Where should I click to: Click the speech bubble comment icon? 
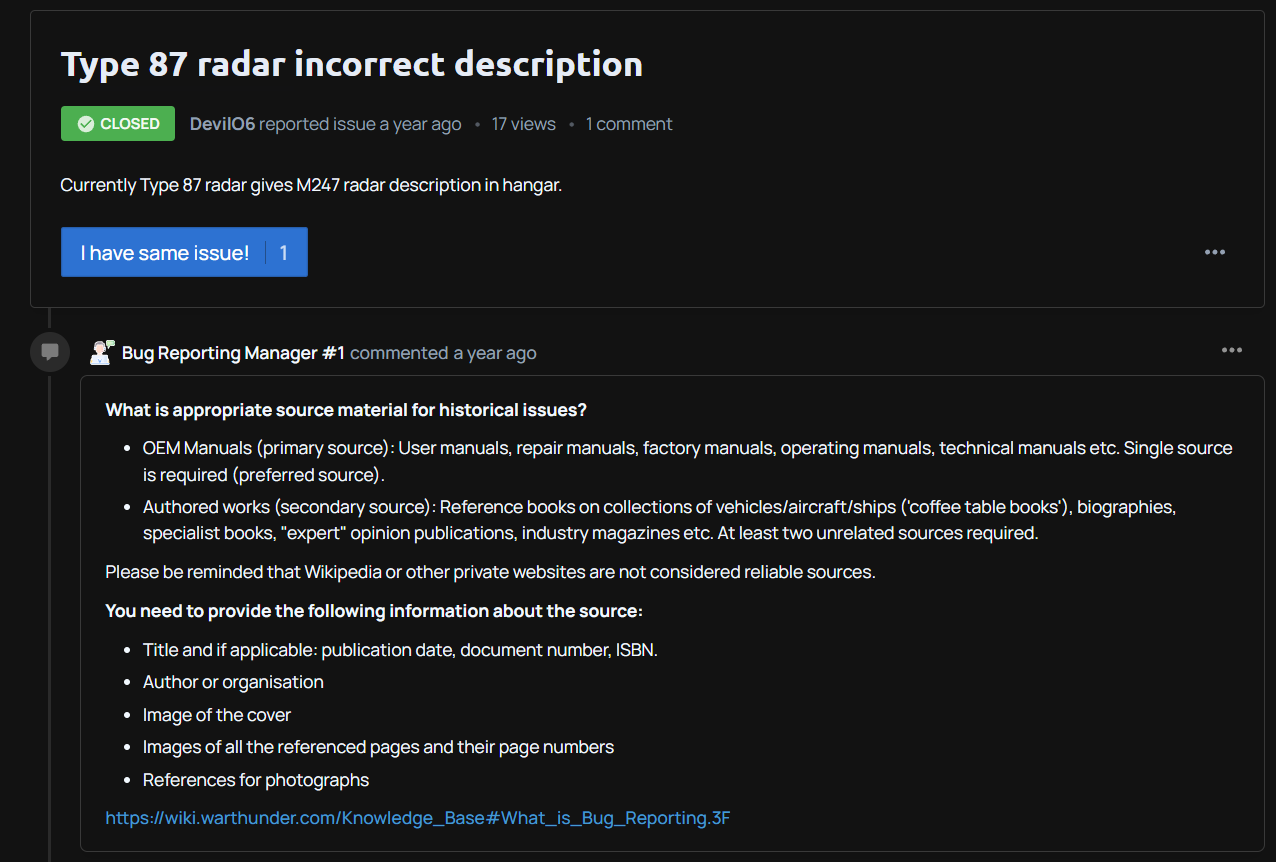[x=49, y=351]
